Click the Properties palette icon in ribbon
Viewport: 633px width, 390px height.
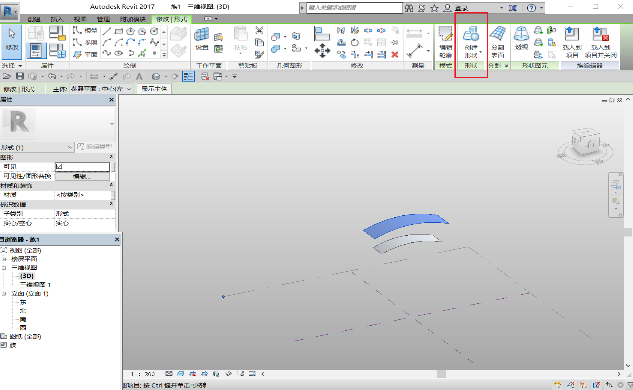pyautogui.click(x=36, y=50)
